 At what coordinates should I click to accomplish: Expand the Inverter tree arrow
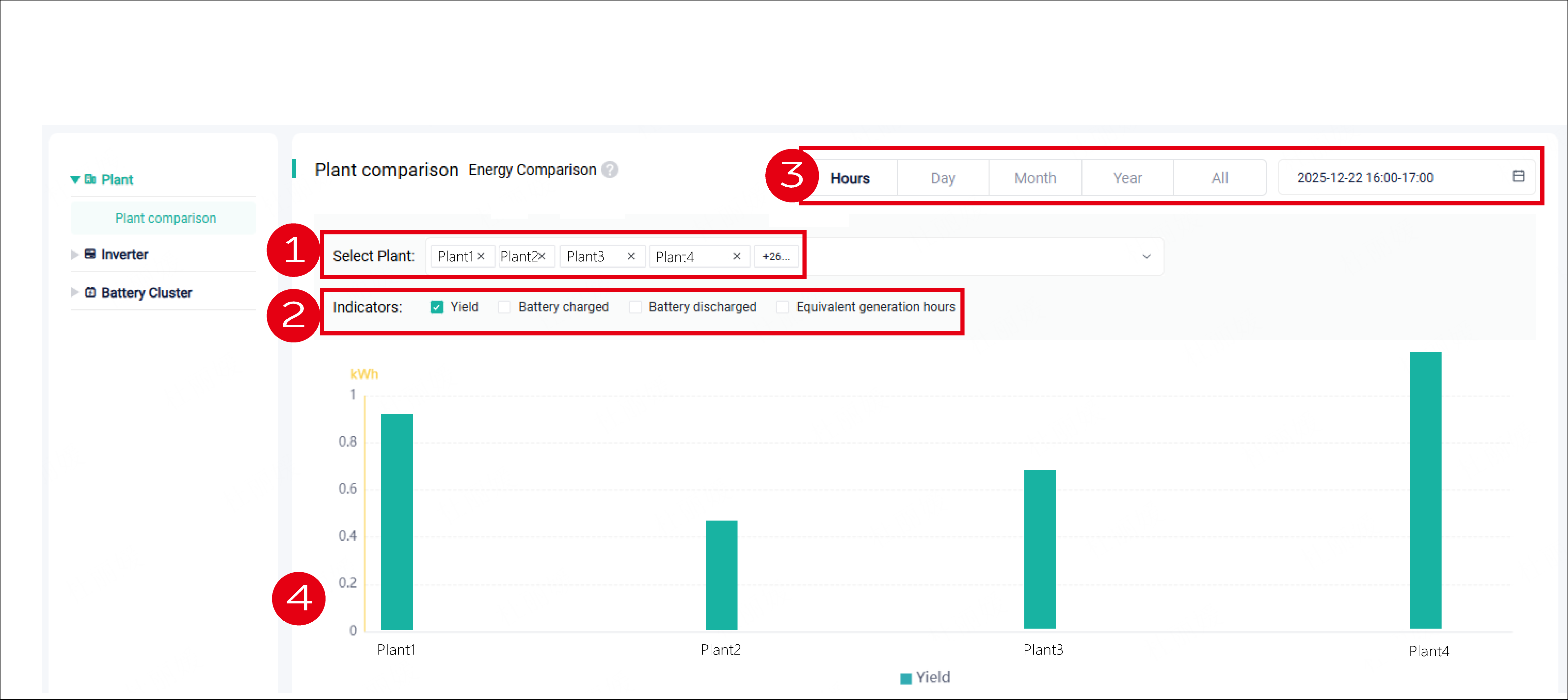74,254
